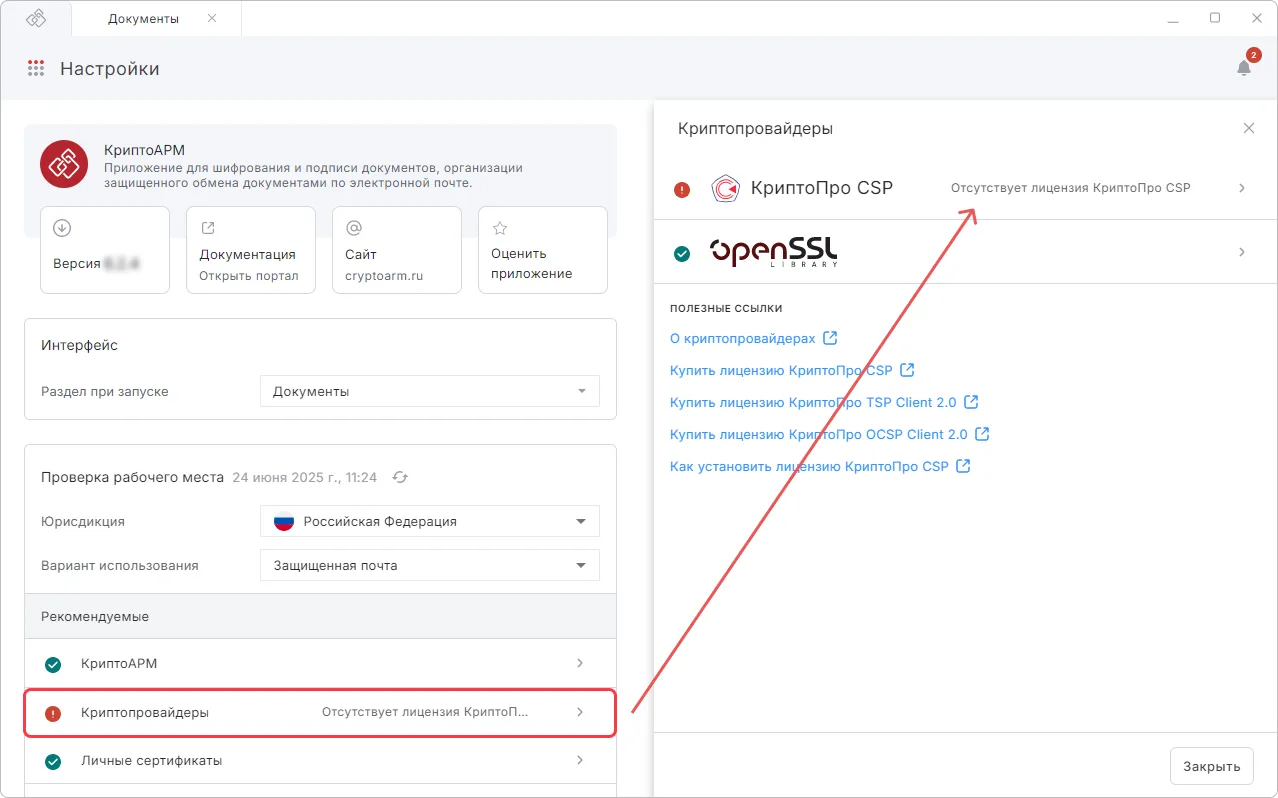Click external icon after Купить лицензию КриптоПро CSP
Image resolution: width=1278 pixels, height=798 pixels.
(907, 370)
